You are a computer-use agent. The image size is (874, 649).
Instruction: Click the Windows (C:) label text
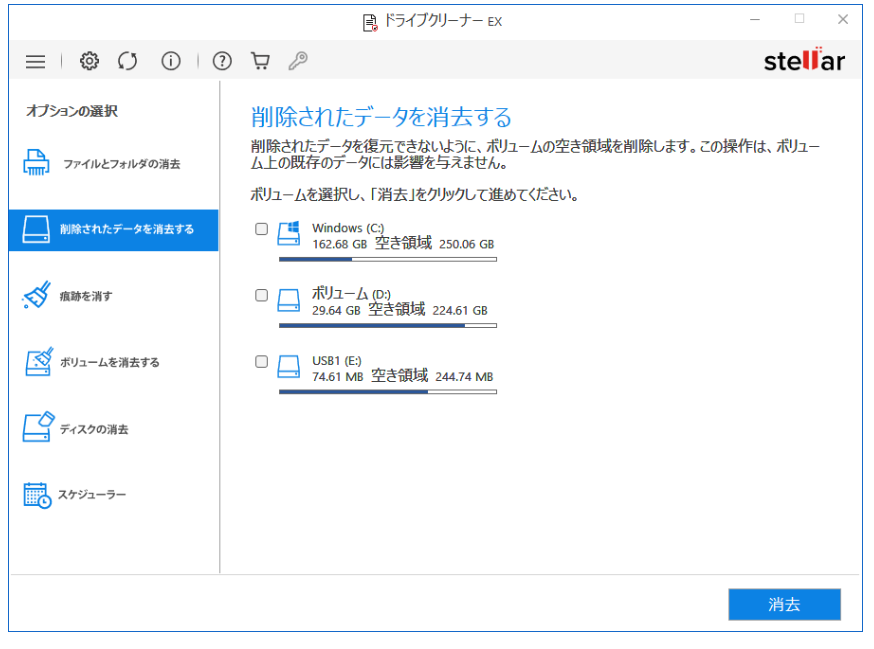click(x=348, y=228)
